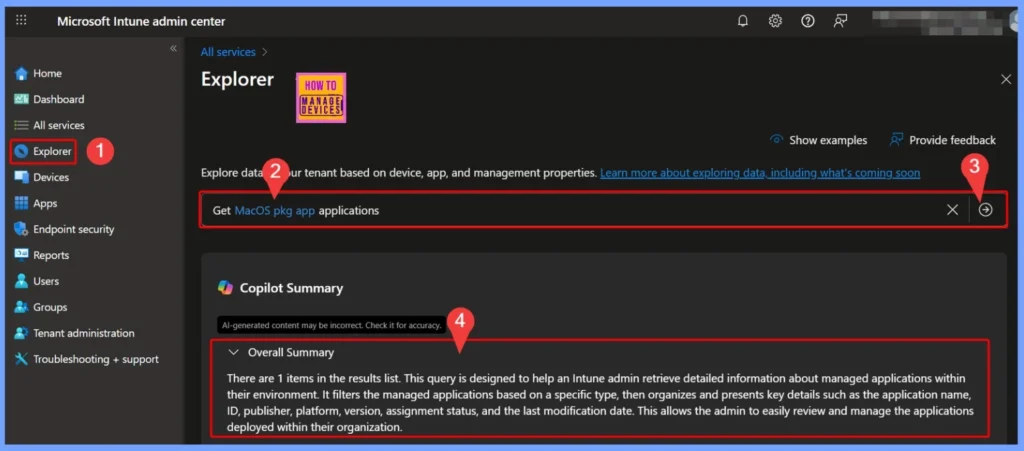Open the Learn more about exploring data link
The width and height of the screenshot is (1024, 451).
click(760, 173)
